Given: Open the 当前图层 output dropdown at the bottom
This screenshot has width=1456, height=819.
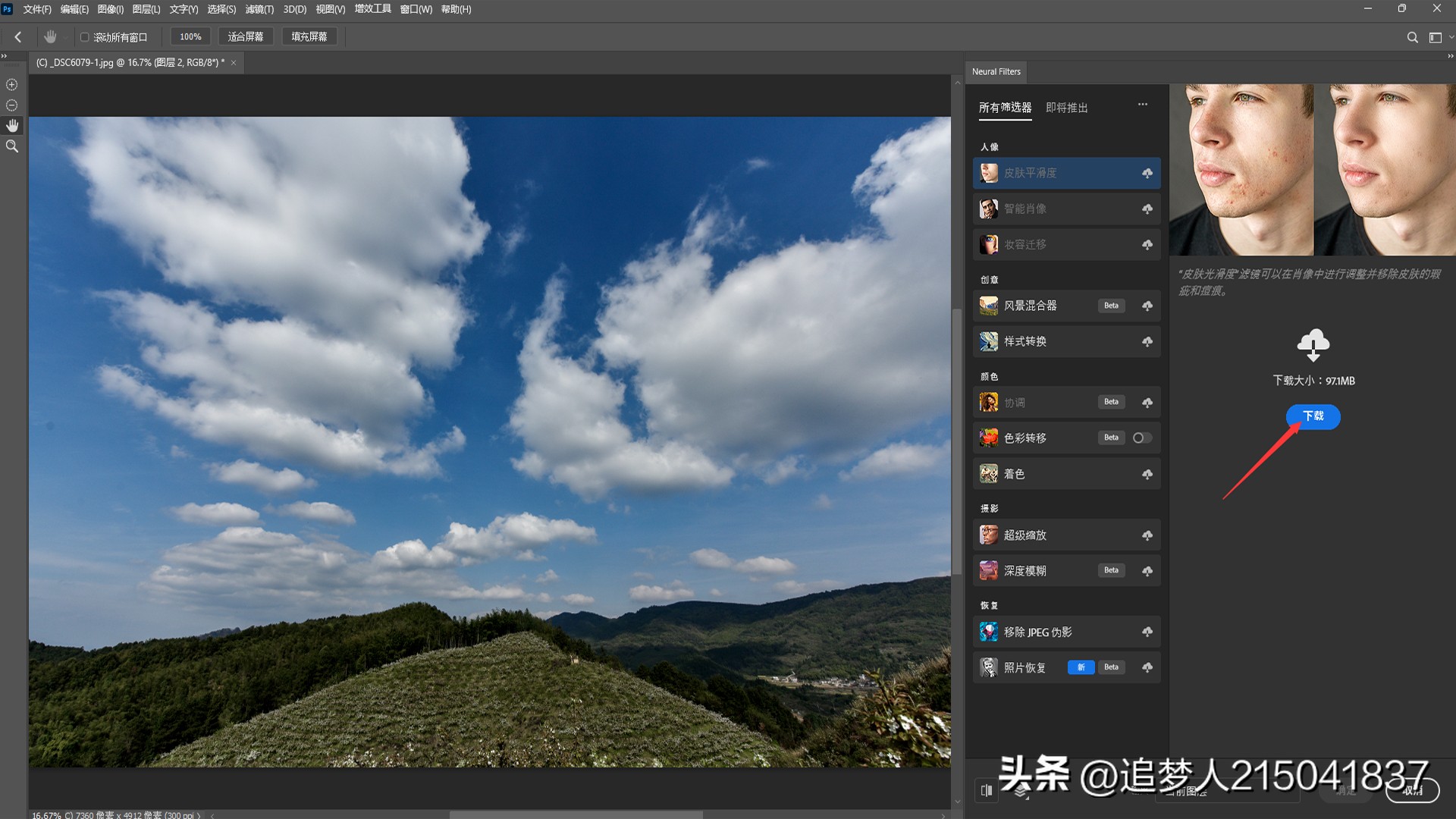Looking at the screenshot, I should (1227, 791).
